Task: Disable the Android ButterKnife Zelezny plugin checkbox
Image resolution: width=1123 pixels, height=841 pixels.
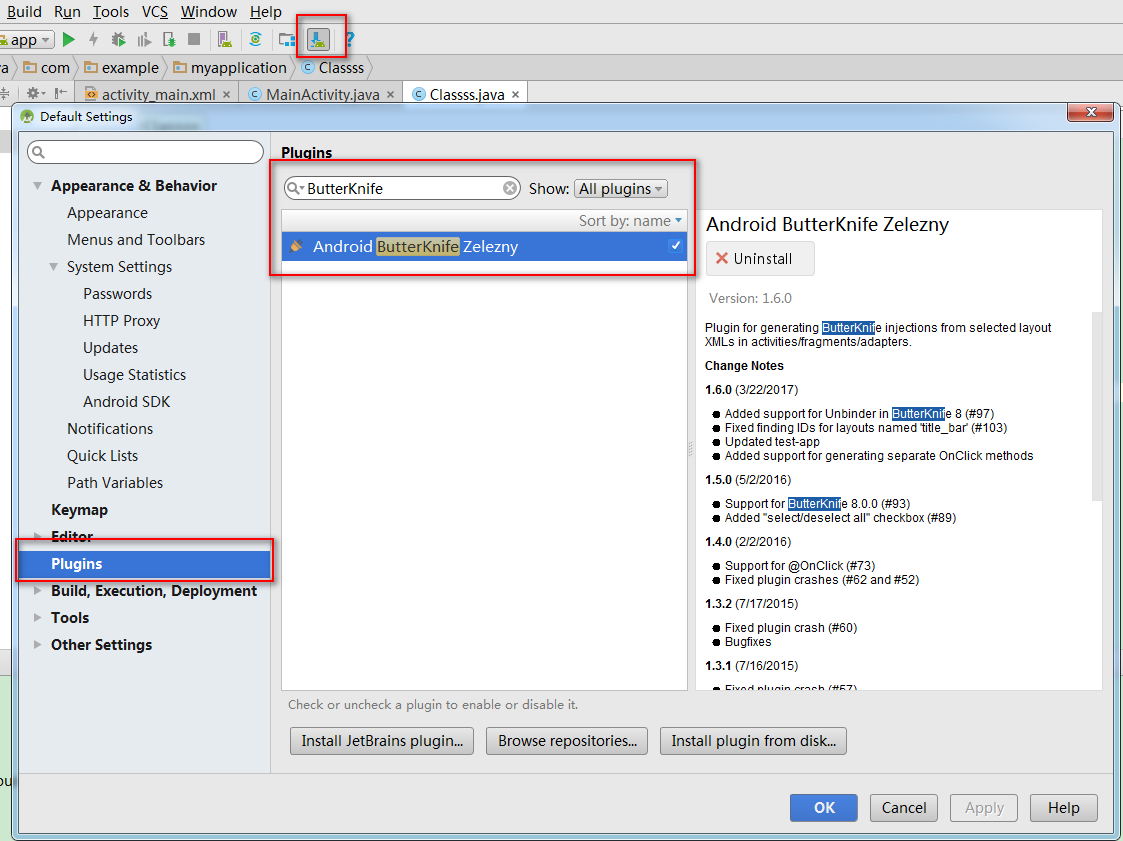Action: click(x=675, y=246)
